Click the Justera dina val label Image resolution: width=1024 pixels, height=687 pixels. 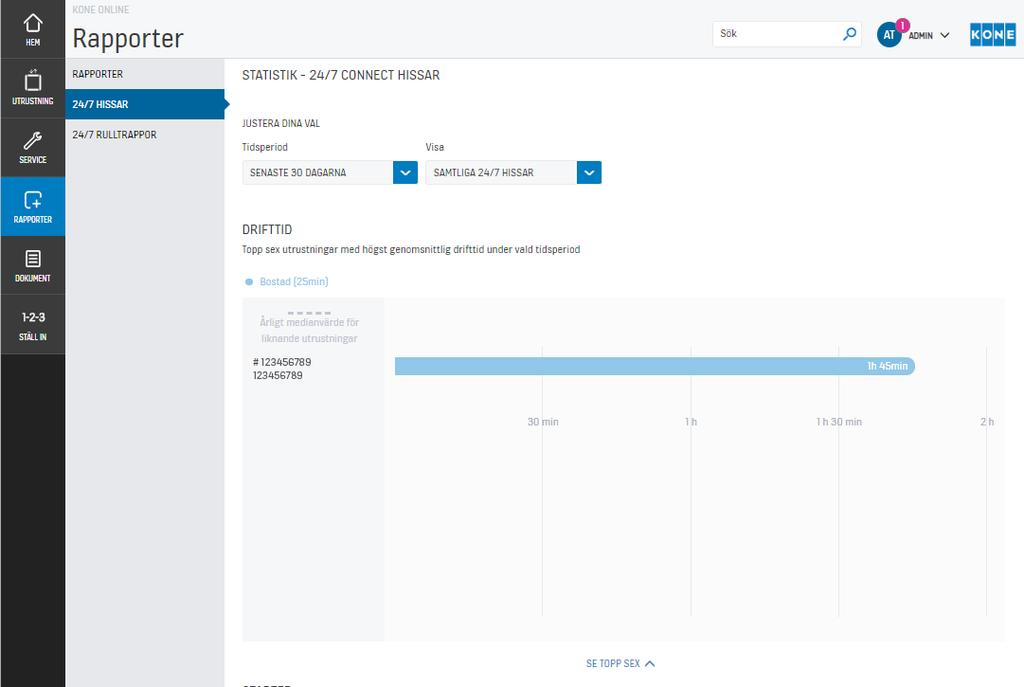(x=281, y=123)
